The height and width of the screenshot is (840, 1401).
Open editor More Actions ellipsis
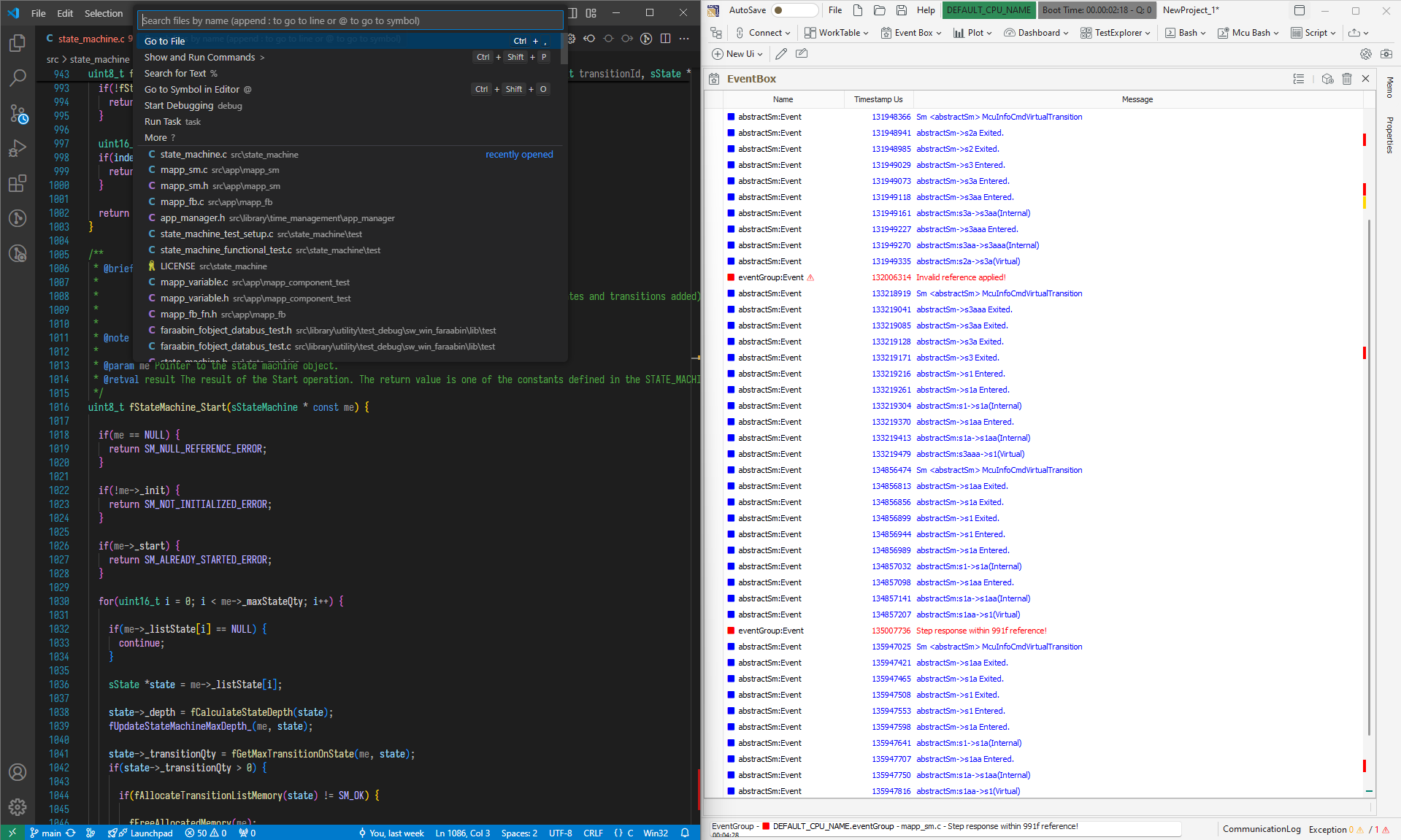coord(684,39)
